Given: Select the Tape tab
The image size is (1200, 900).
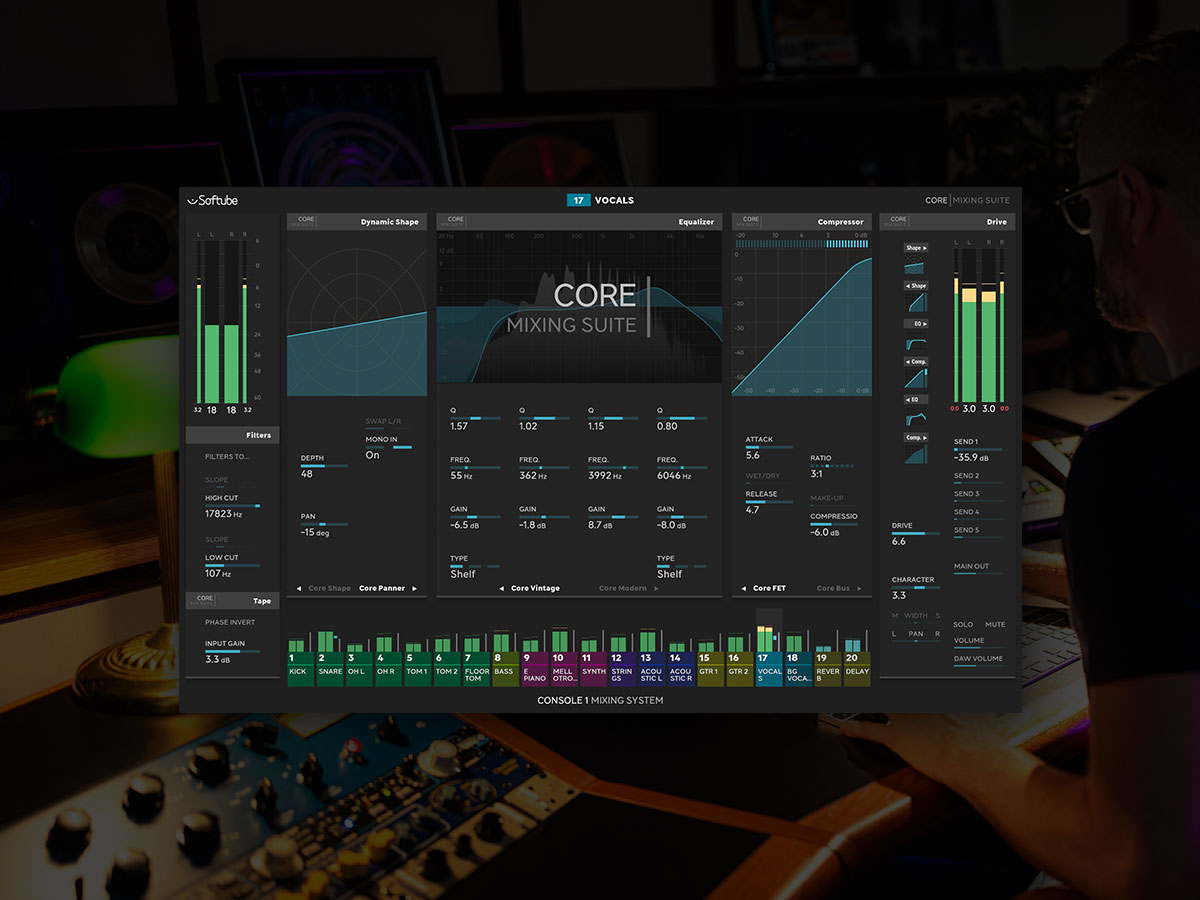Looking at the screenshot, I should click(261, 600).
